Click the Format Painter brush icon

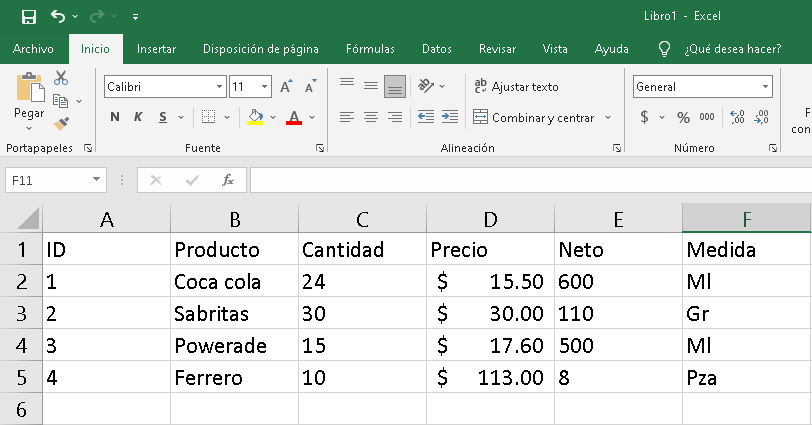pos(61,123)
